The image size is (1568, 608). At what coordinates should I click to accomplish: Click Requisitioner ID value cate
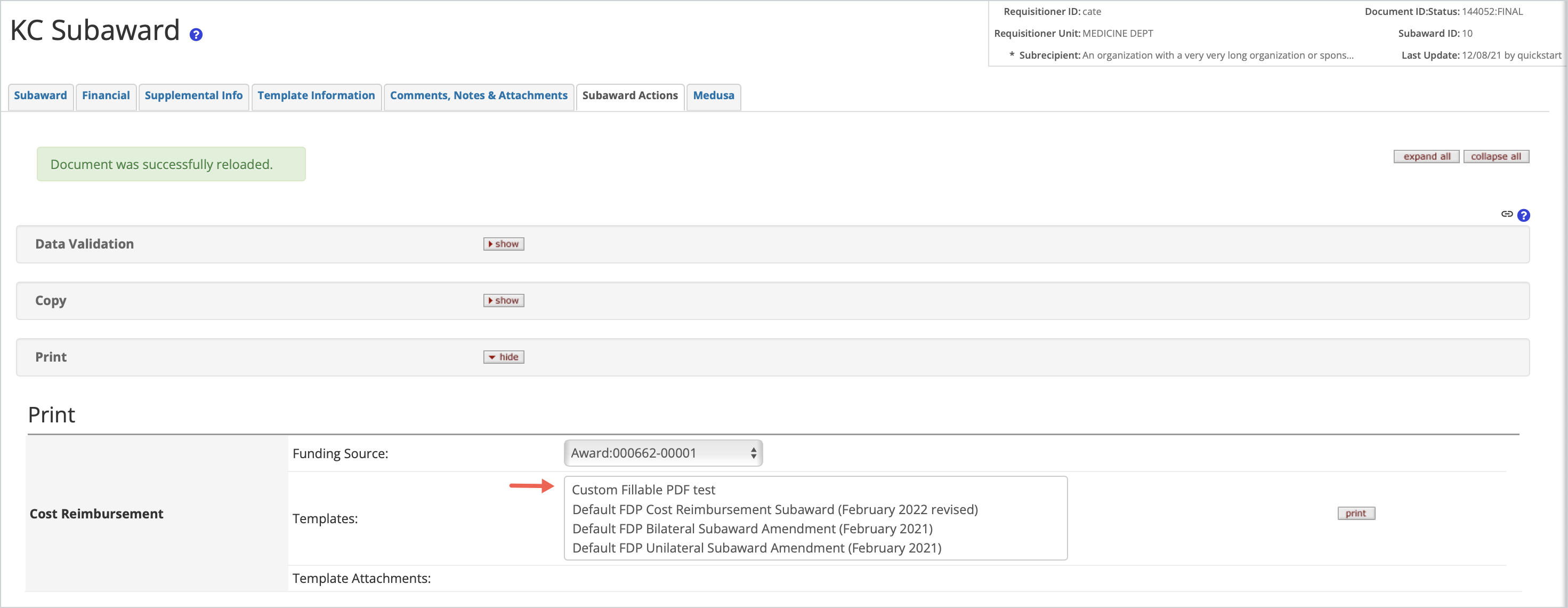[x=1092, y=12]
